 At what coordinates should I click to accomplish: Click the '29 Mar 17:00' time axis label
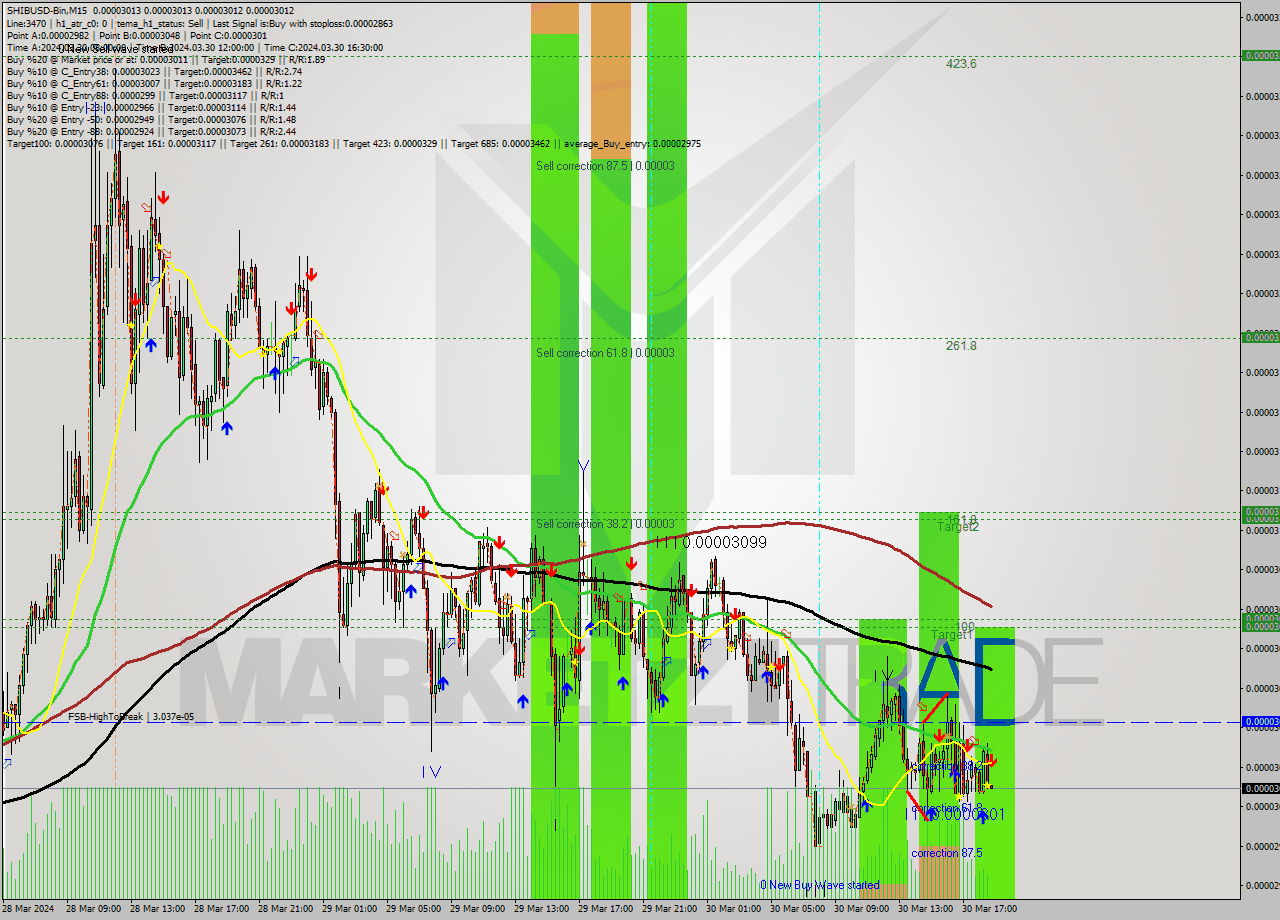tap(605, 909)
